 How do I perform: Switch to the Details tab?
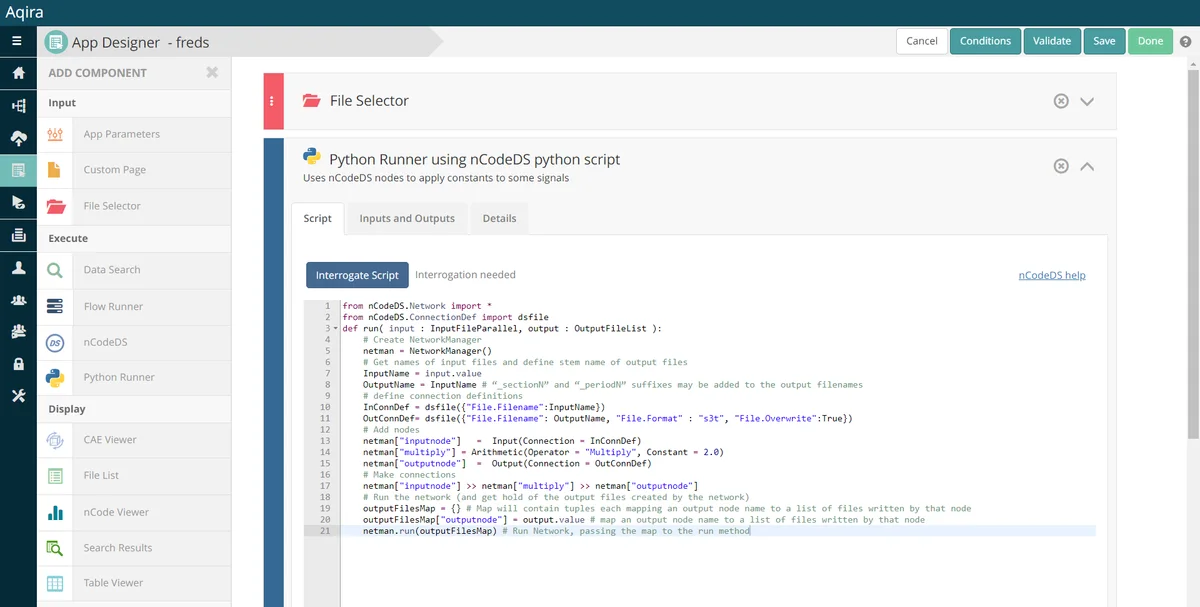click(x=500, y=218)
